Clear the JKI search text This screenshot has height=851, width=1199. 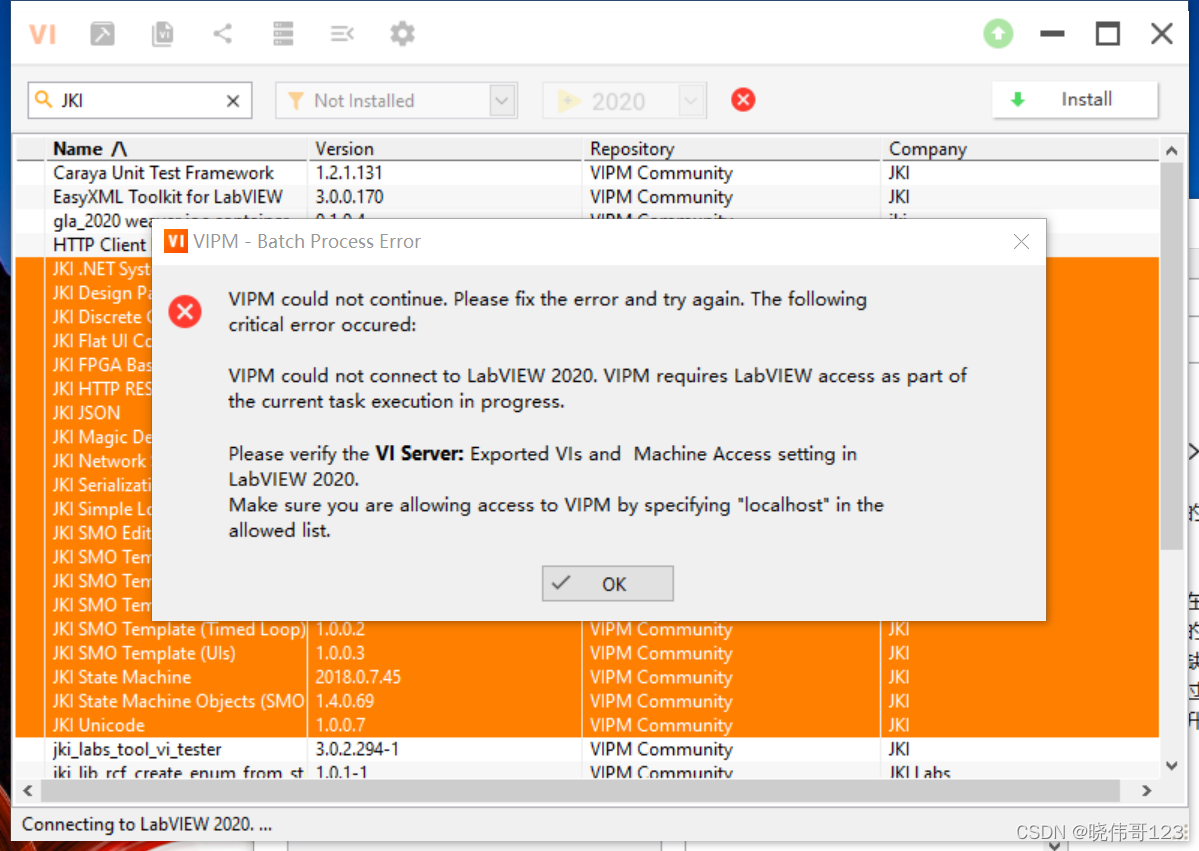click(233, 101)
